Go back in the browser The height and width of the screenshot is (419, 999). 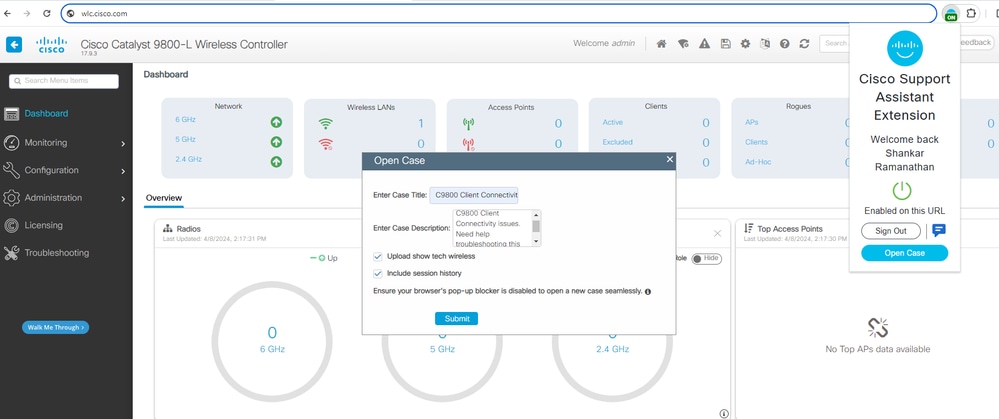tap(8, 13)
